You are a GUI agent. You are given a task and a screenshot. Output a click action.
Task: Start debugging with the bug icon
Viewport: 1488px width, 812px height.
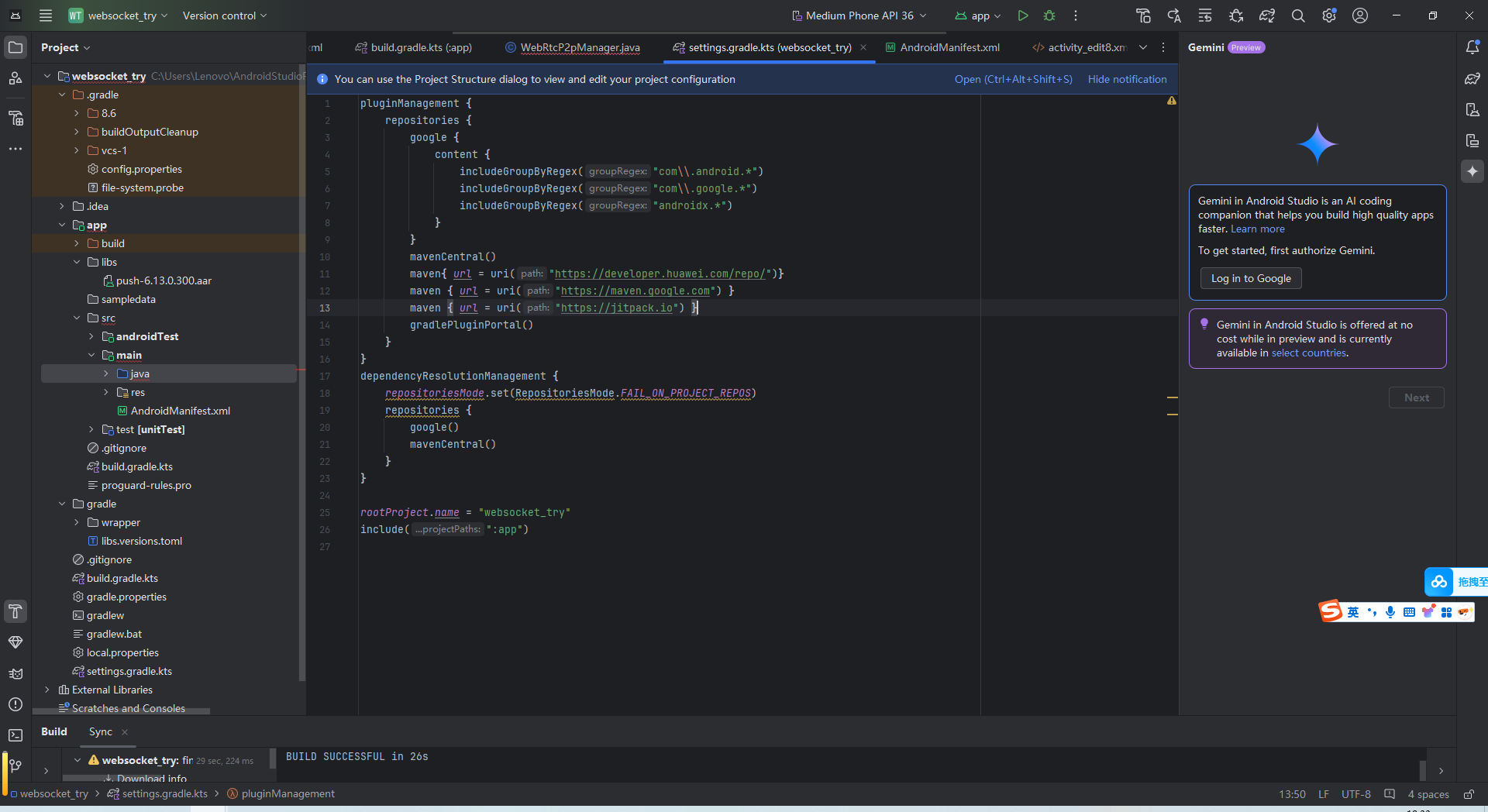click(1049, 15)
